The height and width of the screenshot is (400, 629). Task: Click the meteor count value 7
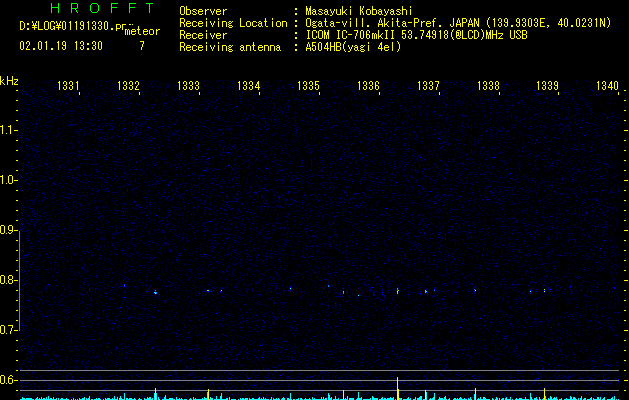pyautogui.click(x=142, y=46)
